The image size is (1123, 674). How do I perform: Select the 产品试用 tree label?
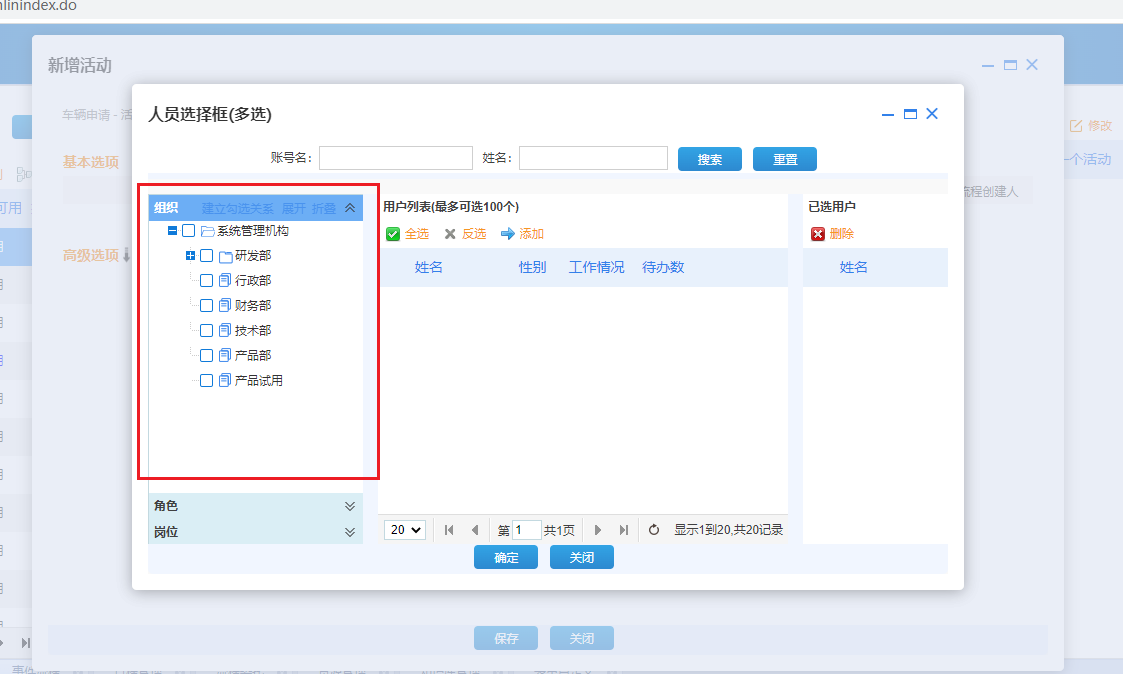tap(259, 380)
